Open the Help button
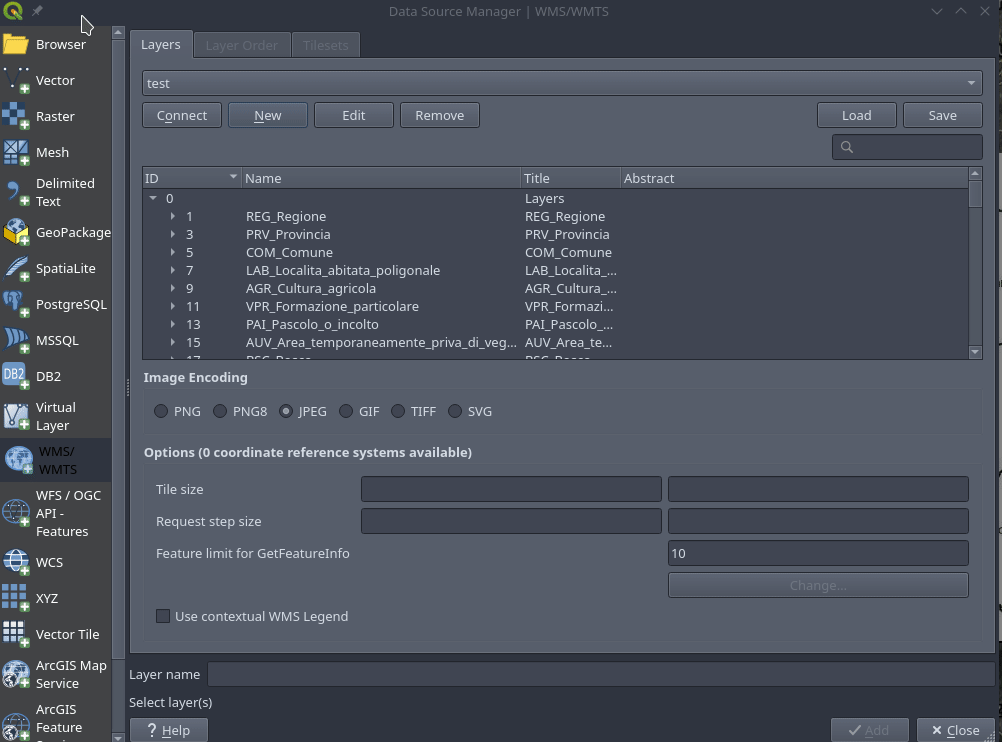This screenshot has width=1002, height=742. coord(169,730)
